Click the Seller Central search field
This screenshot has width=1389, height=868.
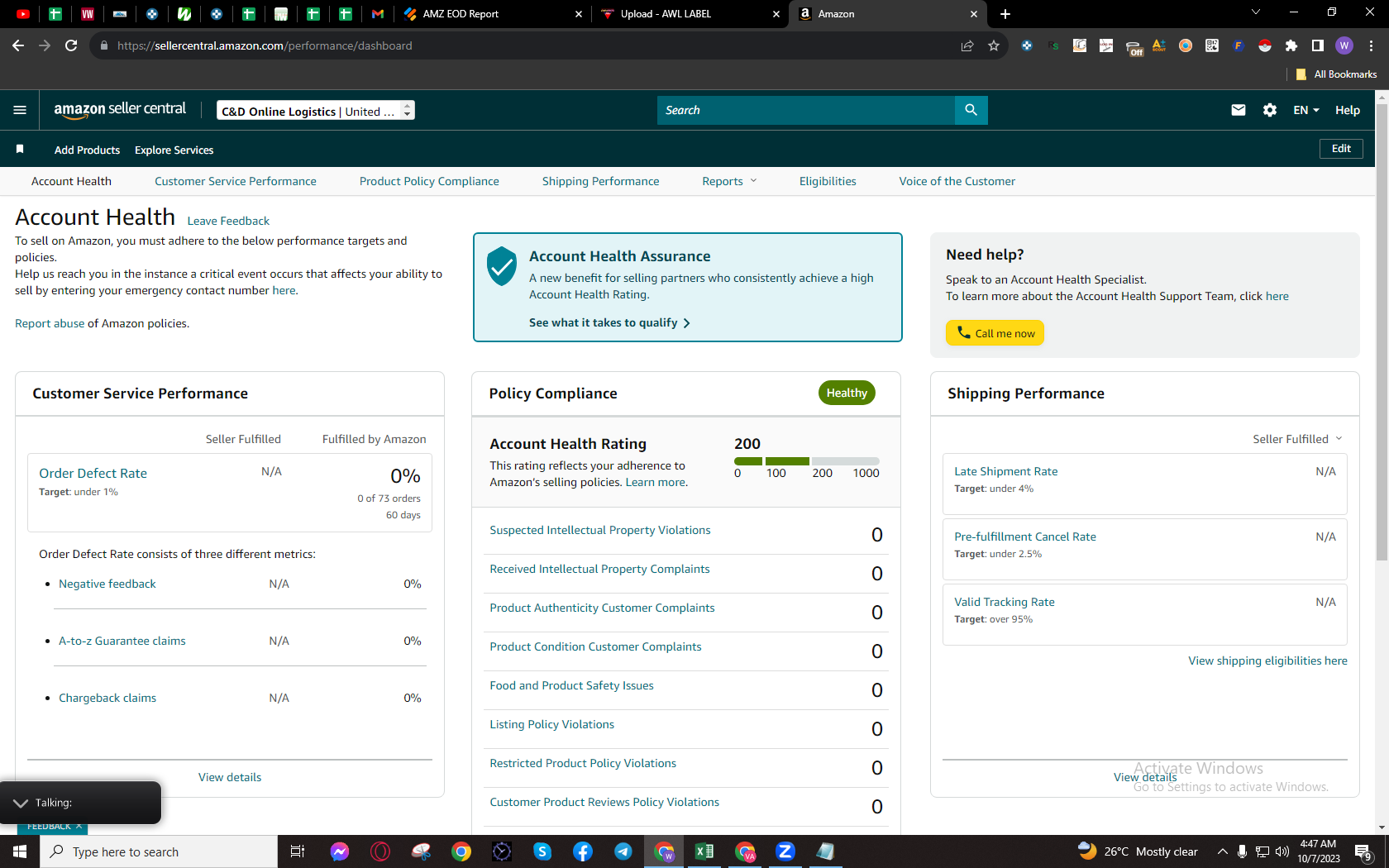pos(806,110)
